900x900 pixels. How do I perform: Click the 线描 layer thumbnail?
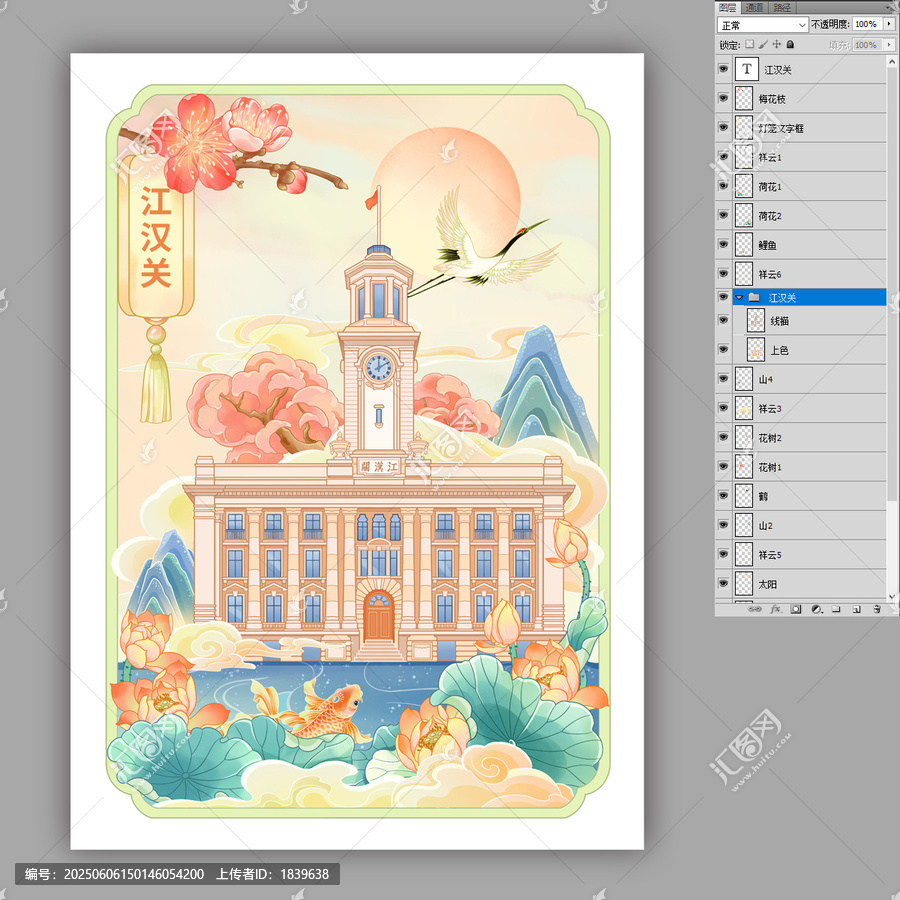pos(755,321)
